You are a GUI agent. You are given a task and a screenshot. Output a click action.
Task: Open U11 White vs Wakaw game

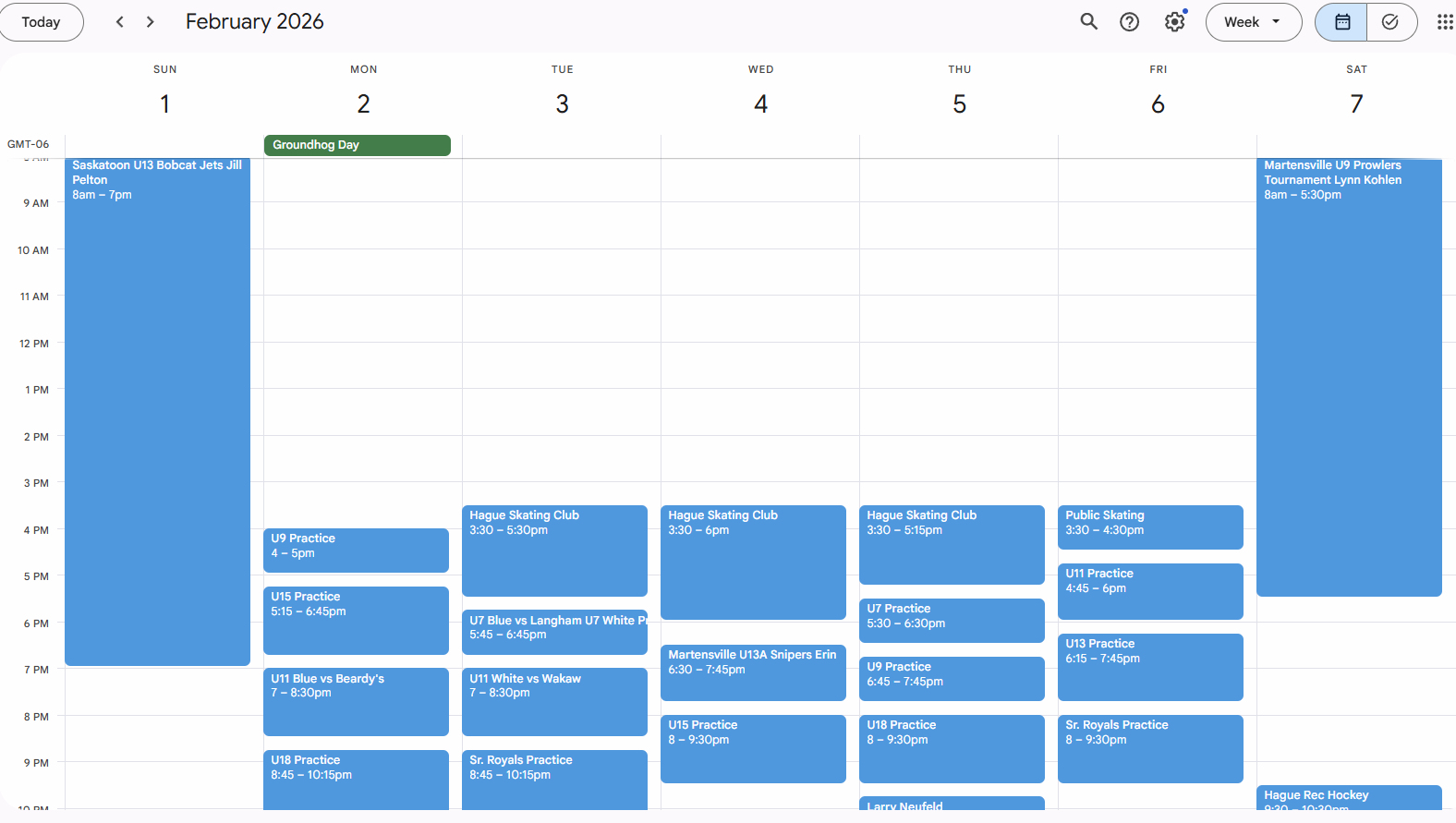[x=553, y=700]
